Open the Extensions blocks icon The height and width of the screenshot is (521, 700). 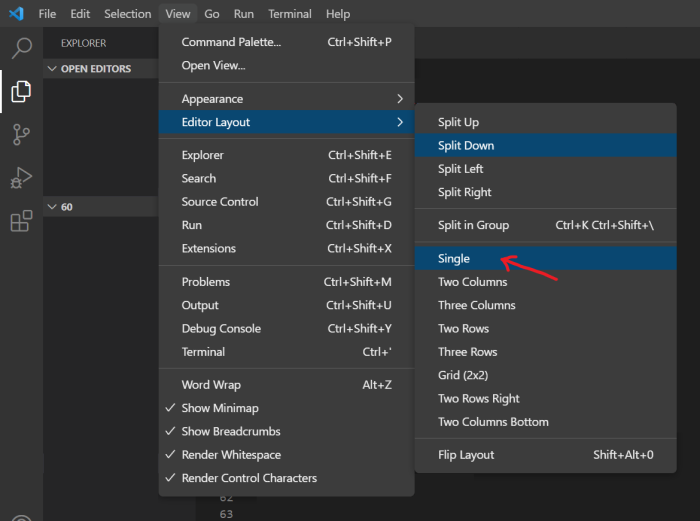[21, 221]
